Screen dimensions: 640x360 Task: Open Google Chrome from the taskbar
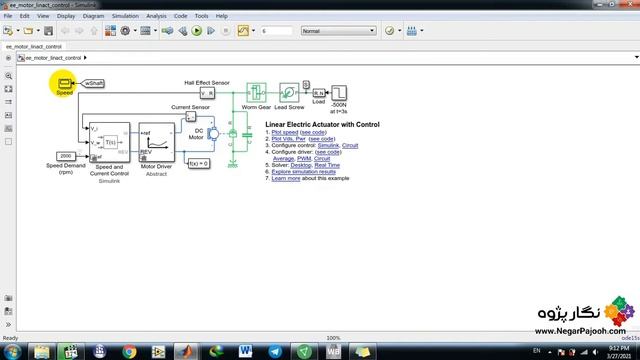coord(129,351)
